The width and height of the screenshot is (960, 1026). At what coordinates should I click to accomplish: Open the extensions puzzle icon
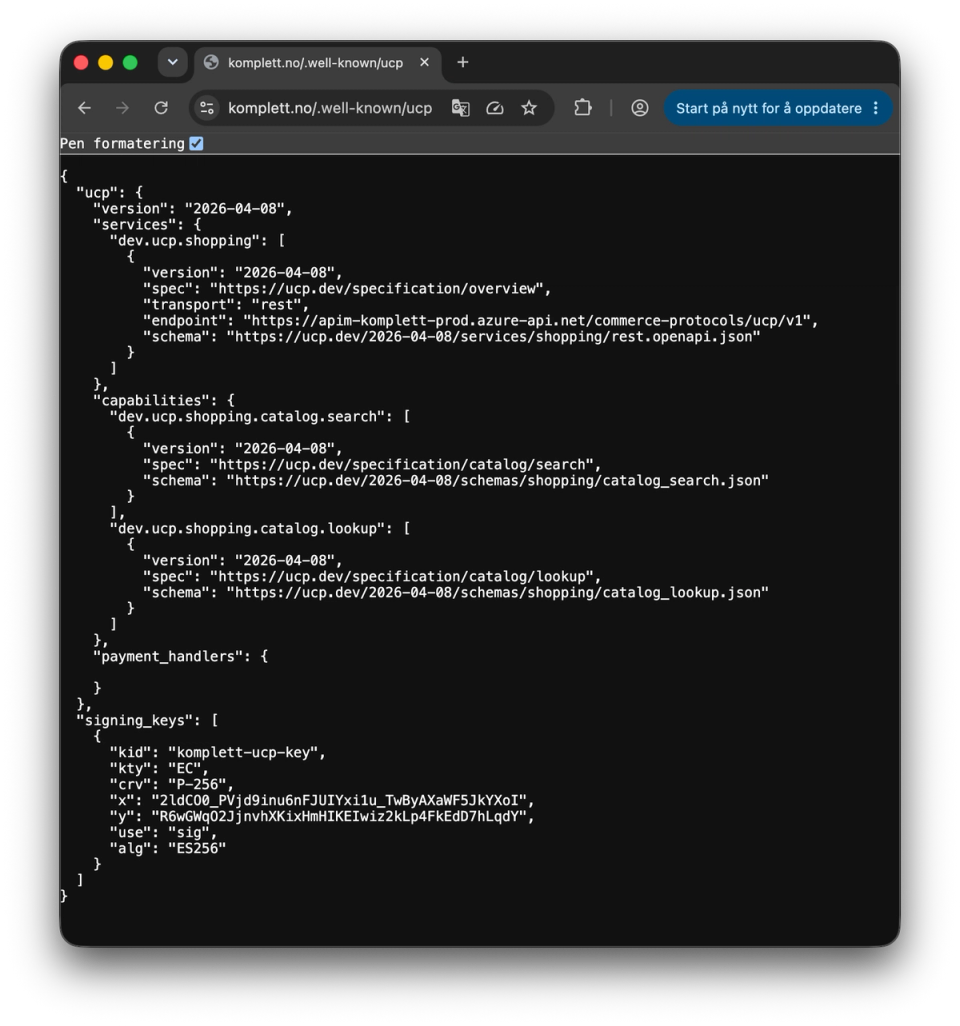582,108
